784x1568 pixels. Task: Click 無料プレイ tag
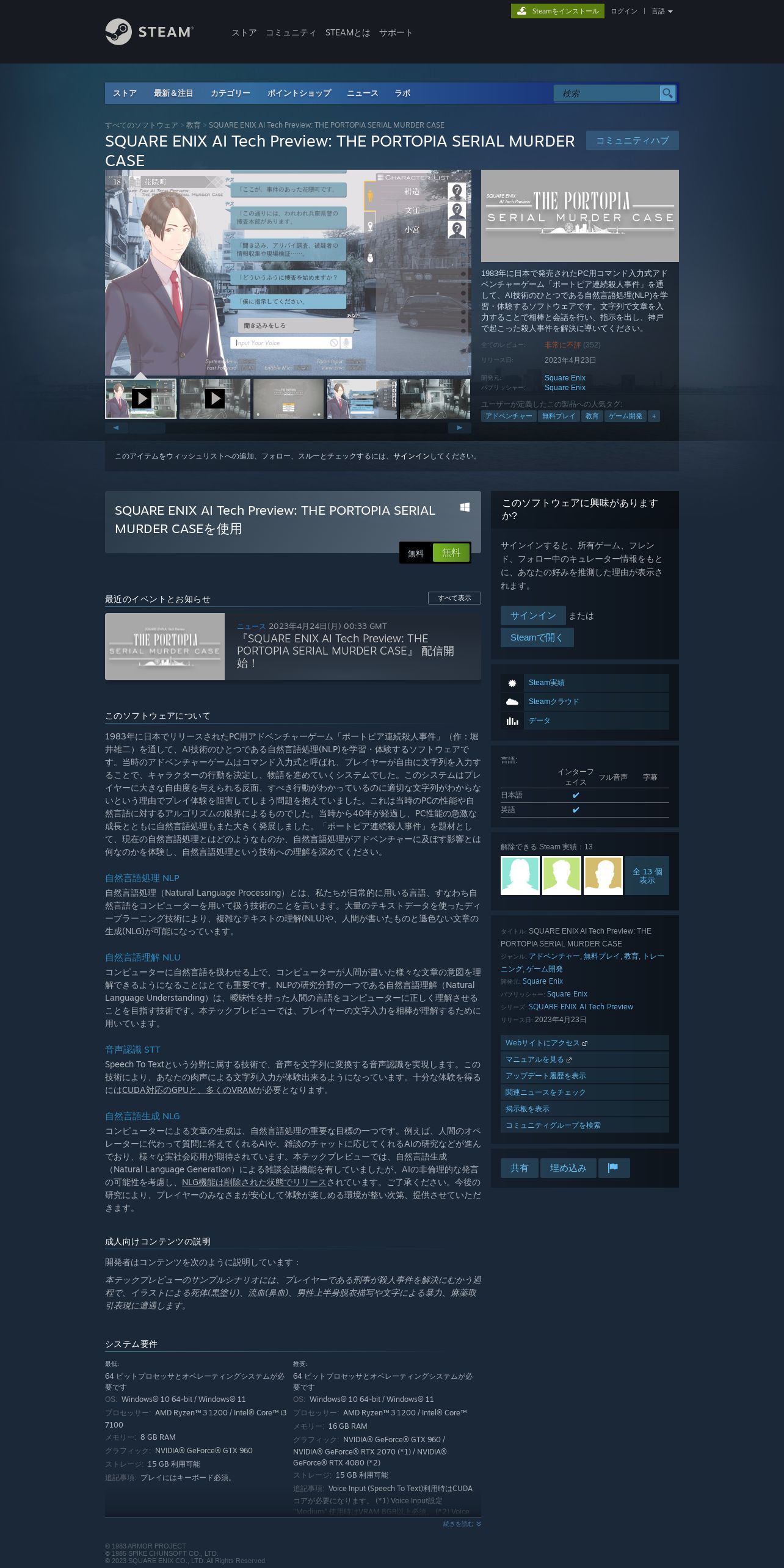click(x=559, y=416)
